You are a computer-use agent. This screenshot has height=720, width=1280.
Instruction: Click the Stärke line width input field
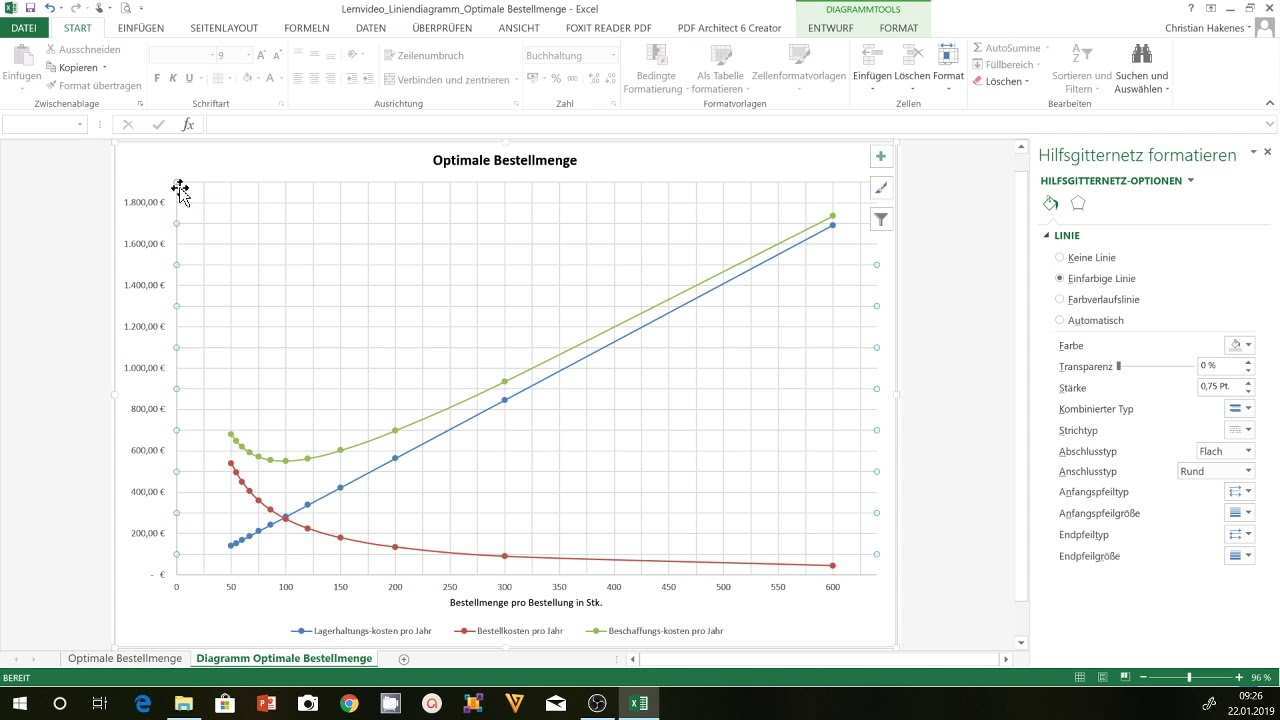[x=1219, y=387]
